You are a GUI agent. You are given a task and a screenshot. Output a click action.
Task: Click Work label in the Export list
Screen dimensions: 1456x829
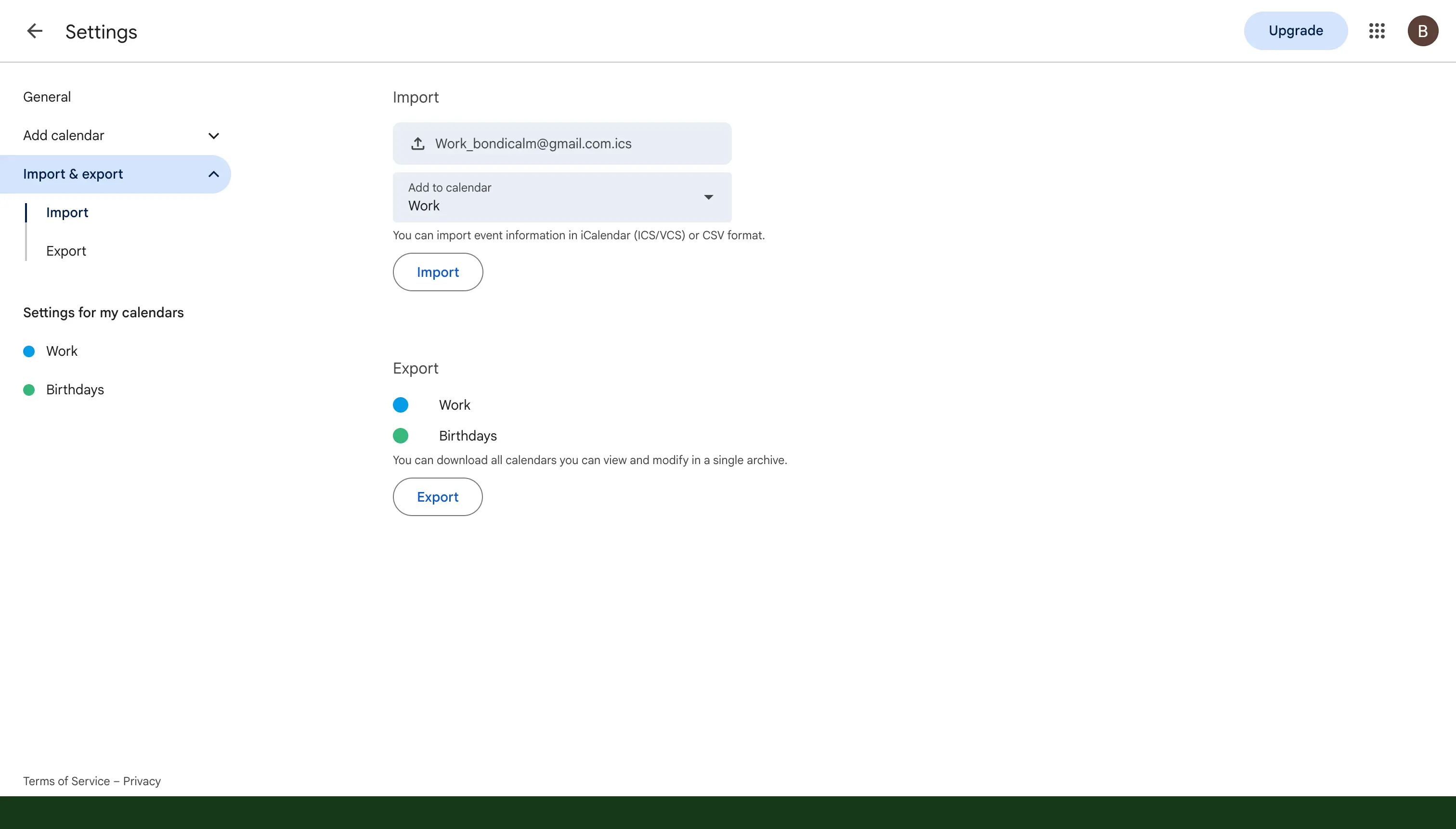[x=455, y=405]
